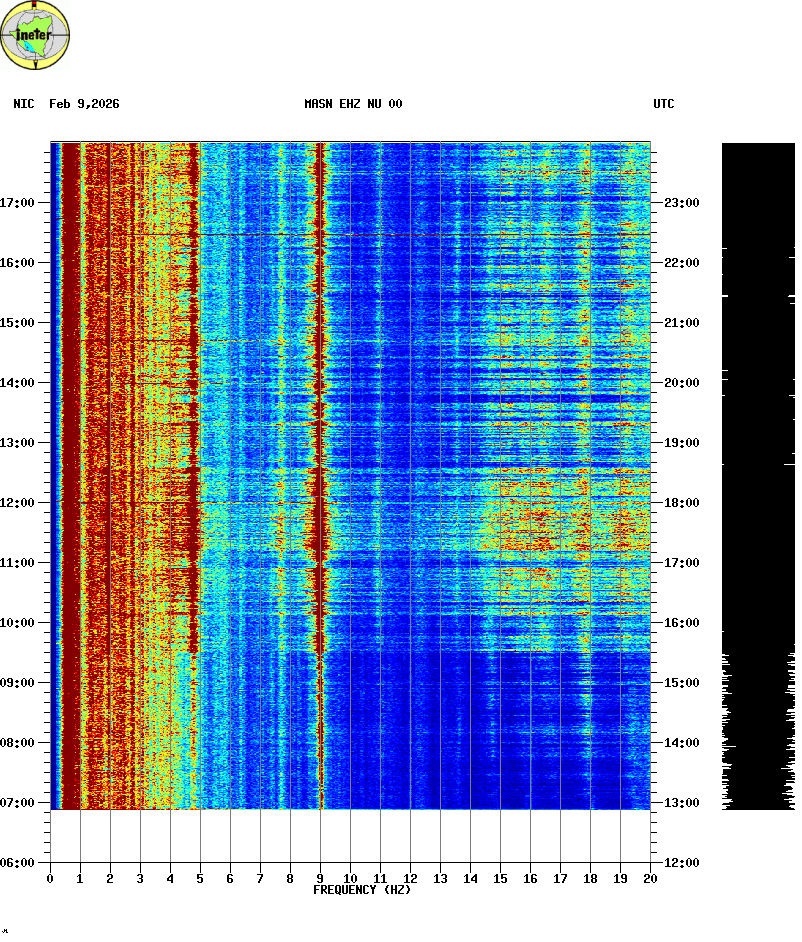Click the 13:00 UTC time axis label
Image resolution: width=802 pixels, height=942 pixels.
click(x=681, y=803)
